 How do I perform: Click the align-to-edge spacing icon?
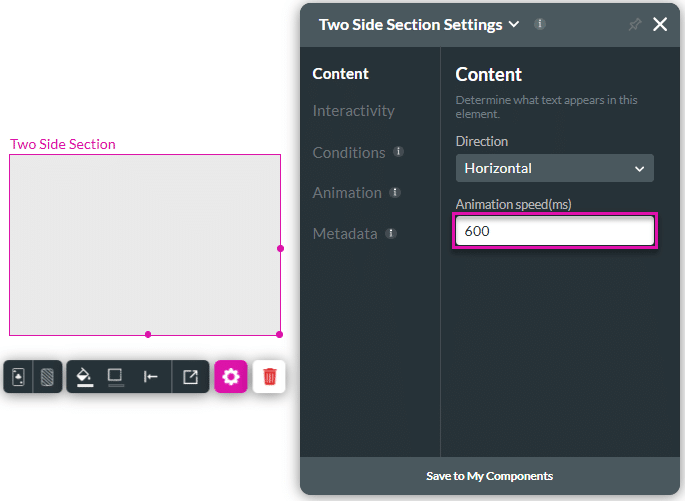[151, 377]
